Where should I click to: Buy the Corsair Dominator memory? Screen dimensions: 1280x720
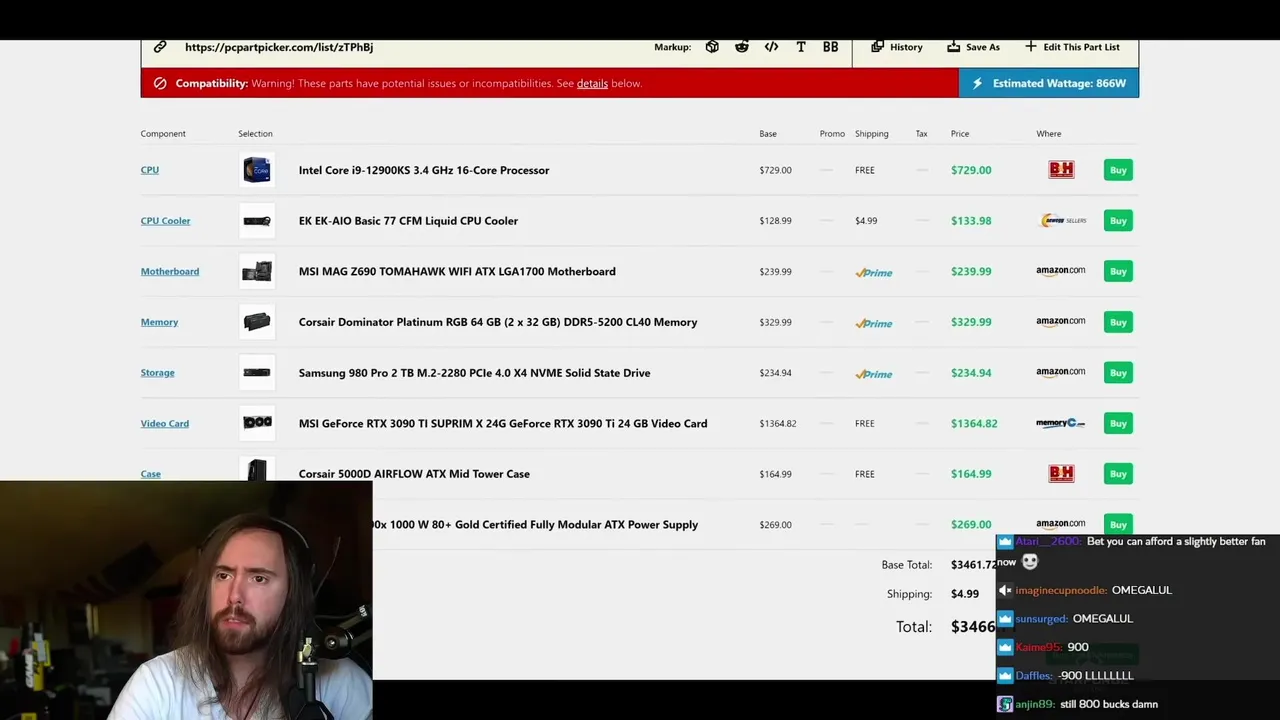click(x=1118, y=322)
